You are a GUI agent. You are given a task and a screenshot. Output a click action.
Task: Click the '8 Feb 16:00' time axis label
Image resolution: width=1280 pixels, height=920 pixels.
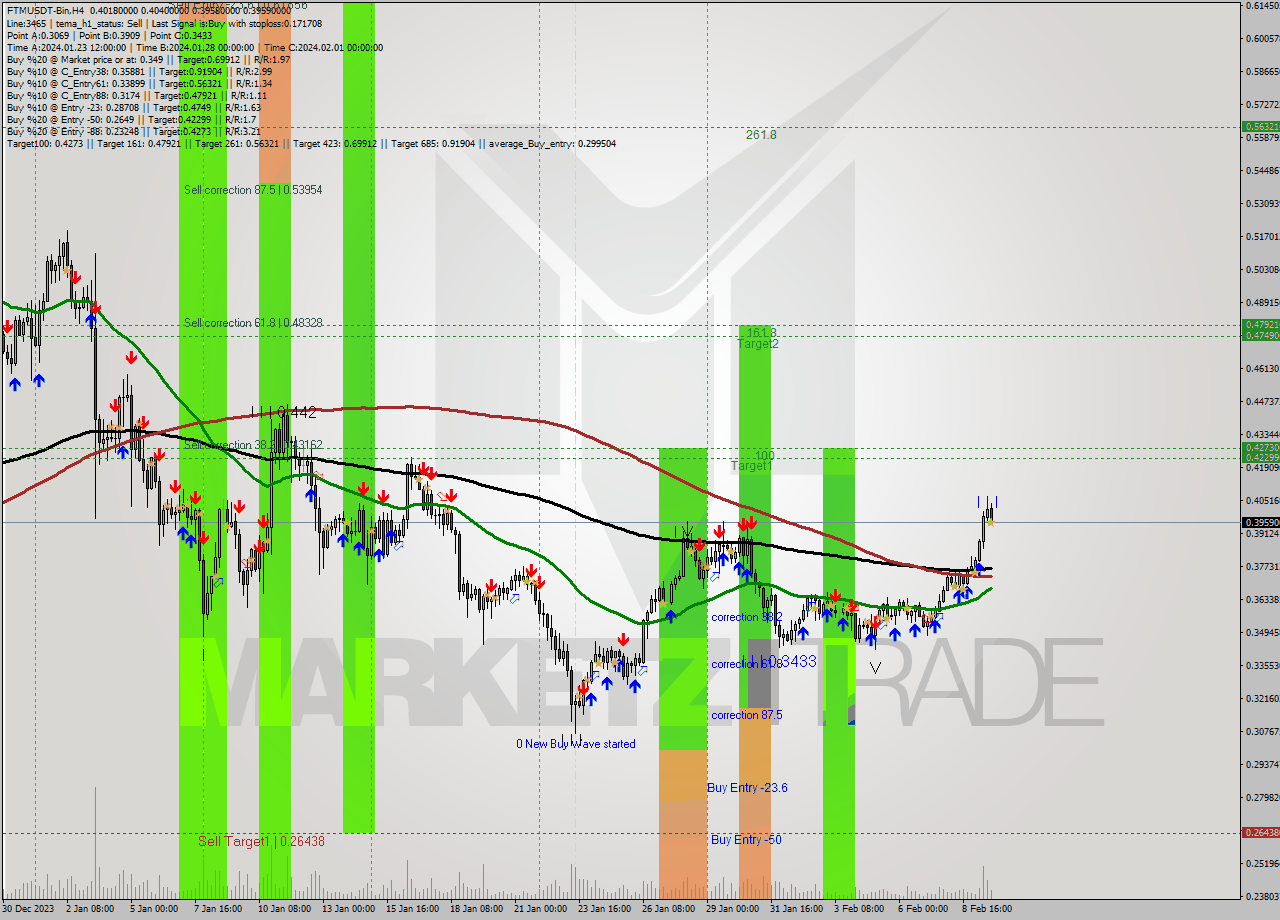986,909
